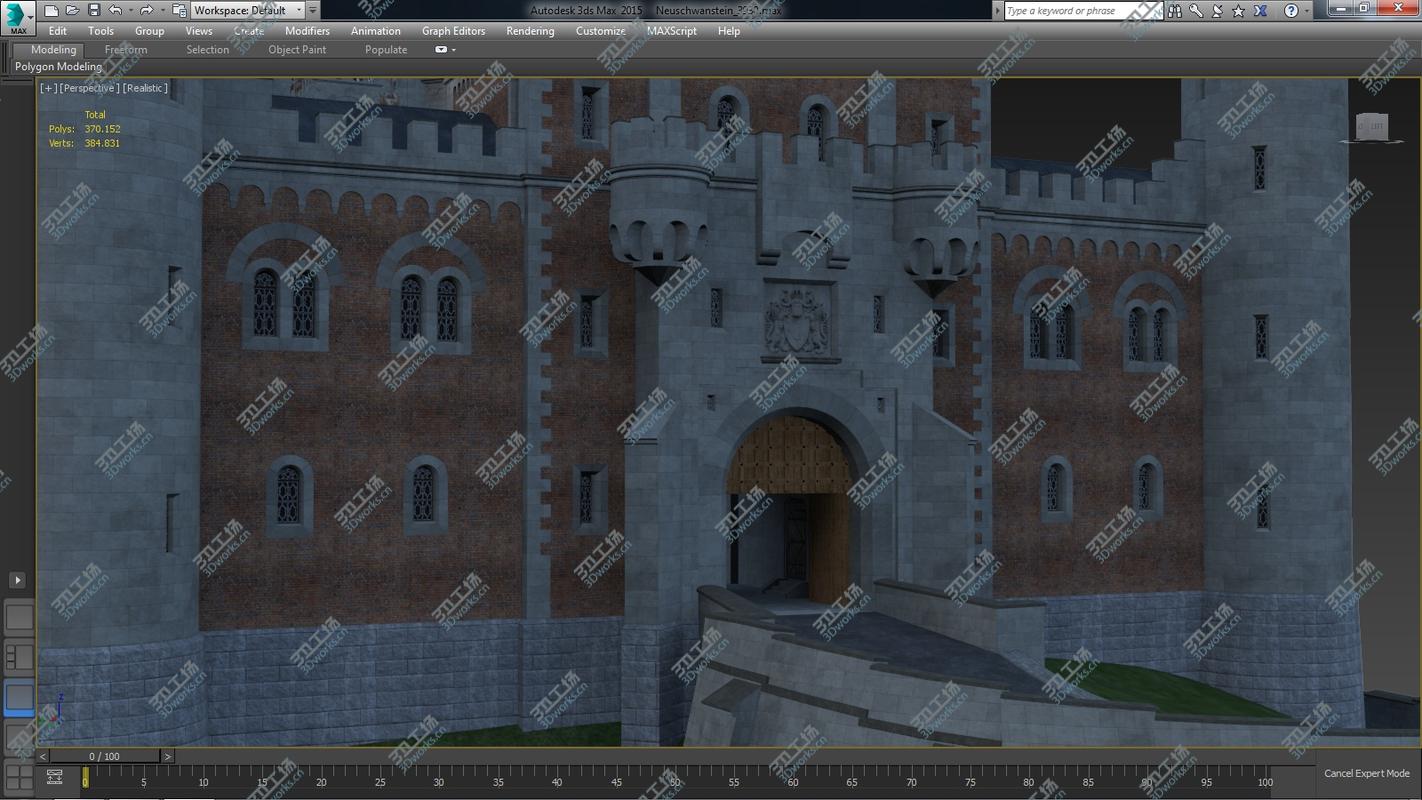Viewport: 1422px width, 800px height.
Task: Click the star favorites icon
Action: [x=1239, y=10]
